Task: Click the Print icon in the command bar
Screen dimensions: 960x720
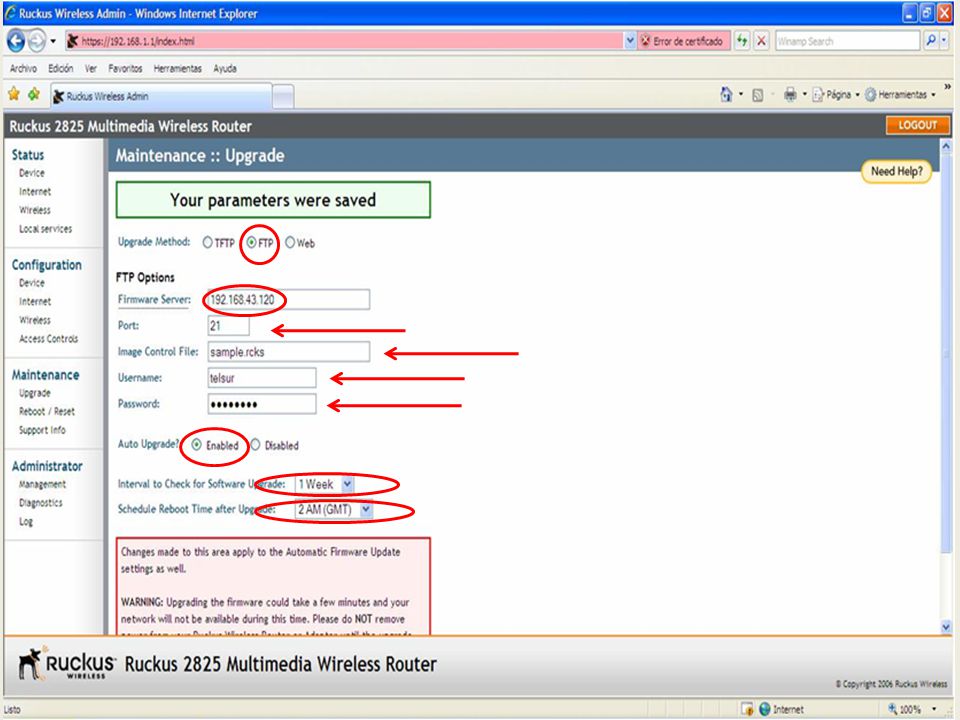Action: pyautogui.click(x=790, y=94)
